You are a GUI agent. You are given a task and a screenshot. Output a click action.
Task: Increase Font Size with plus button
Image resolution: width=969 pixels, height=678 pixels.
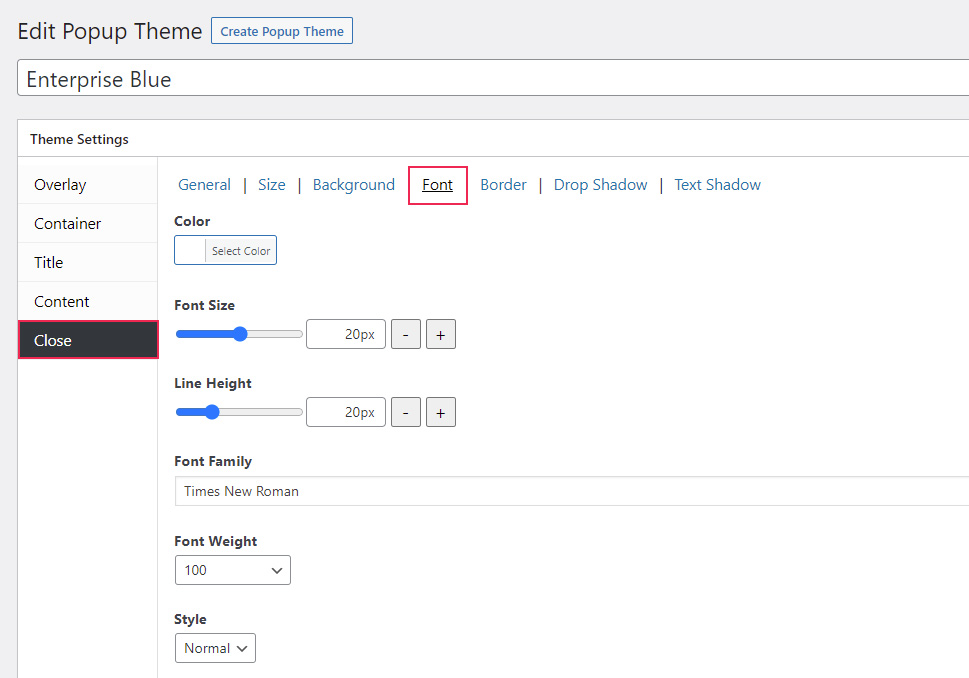[x=440, y=334]
